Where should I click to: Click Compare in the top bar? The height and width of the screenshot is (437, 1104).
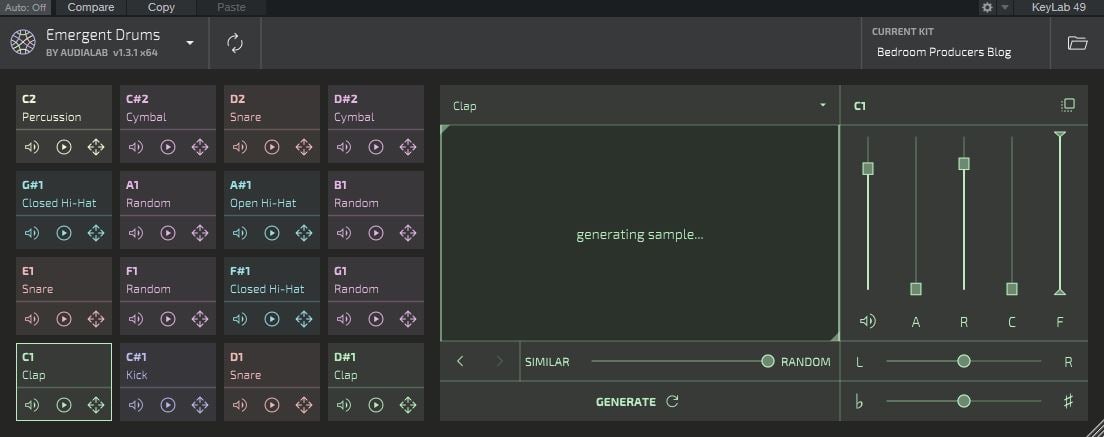click(x=90, y=7)
